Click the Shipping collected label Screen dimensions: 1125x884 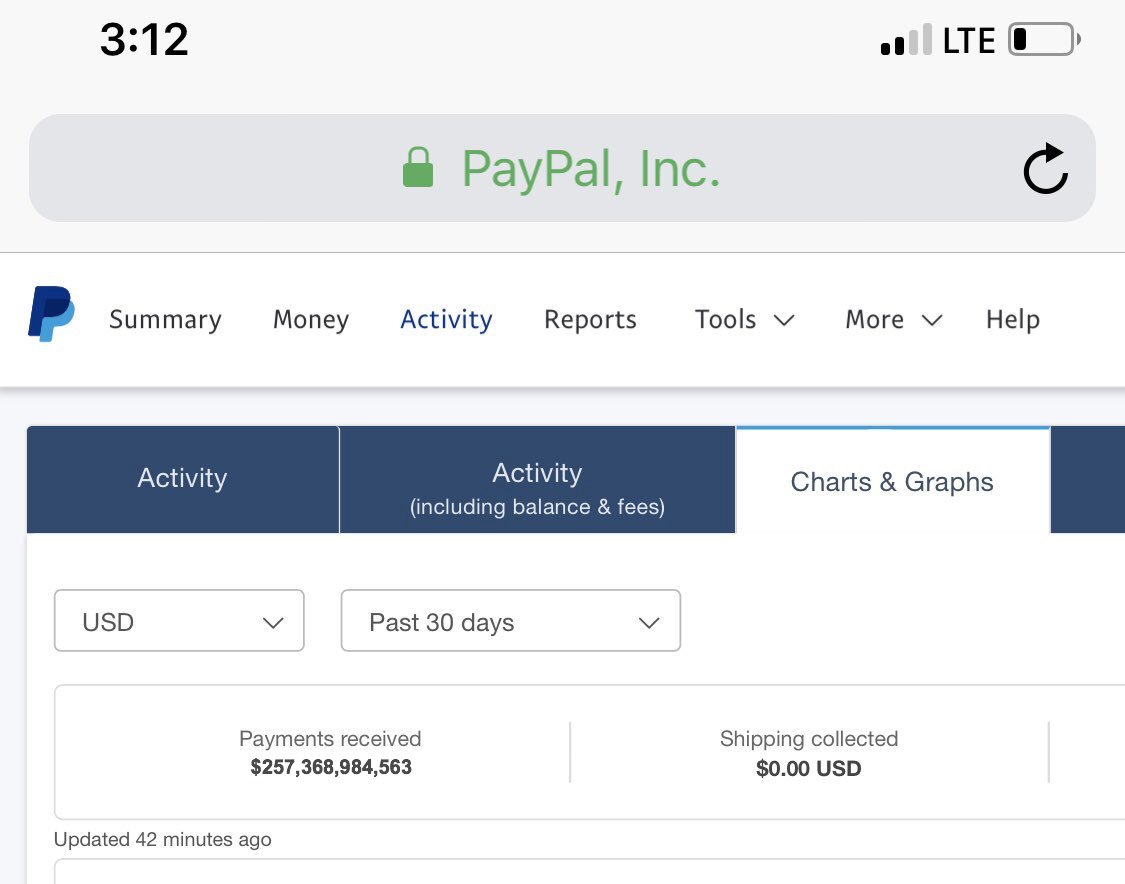pos(809,738)
